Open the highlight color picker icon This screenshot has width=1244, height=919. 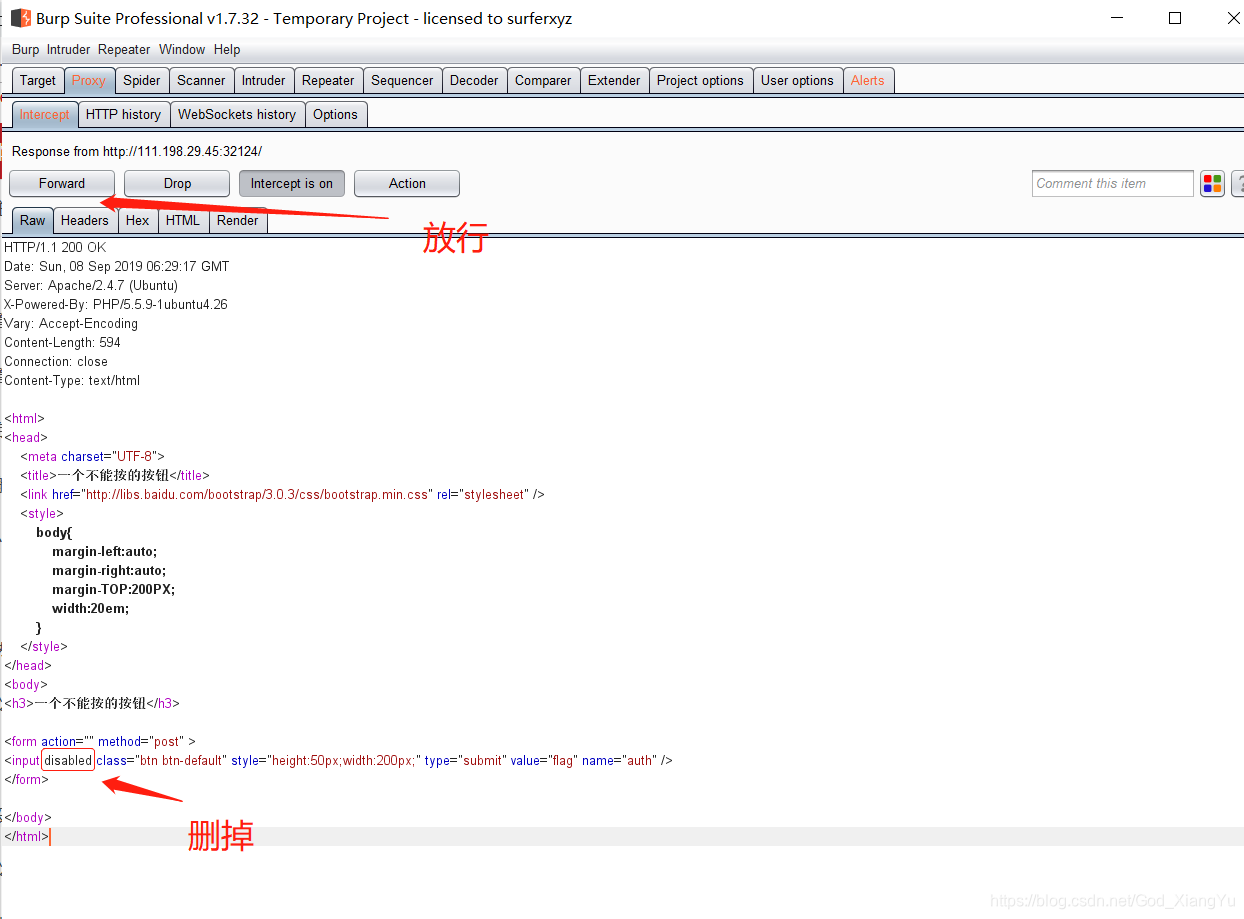tap(1212, 183)
